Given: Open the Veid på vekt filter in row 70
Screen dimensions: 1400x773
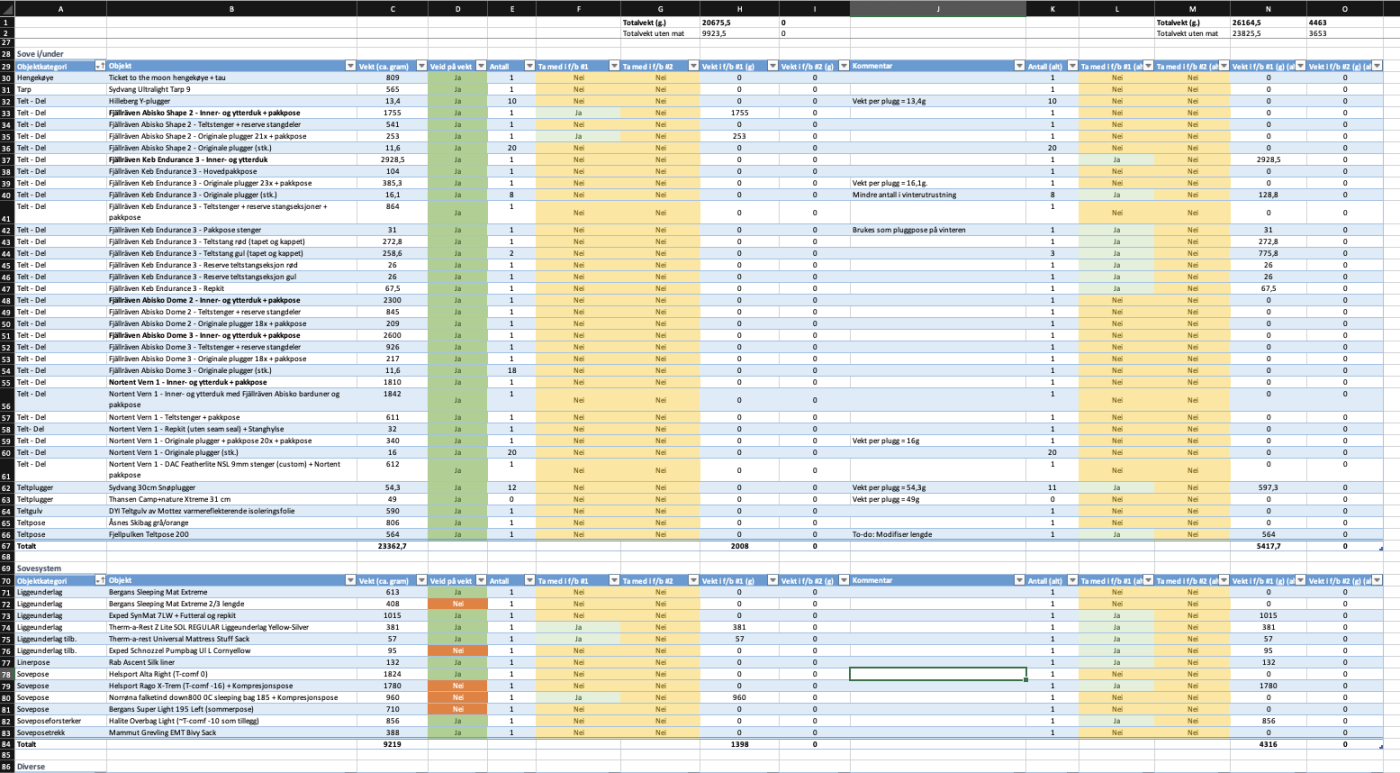Looking at the screenshot, I should click(480, 580).
